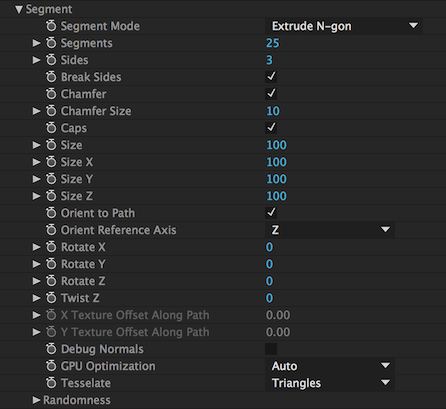Viewport: 446px width, 409px height.
Task: Click the Rotate X value 0
Action: 269,247
